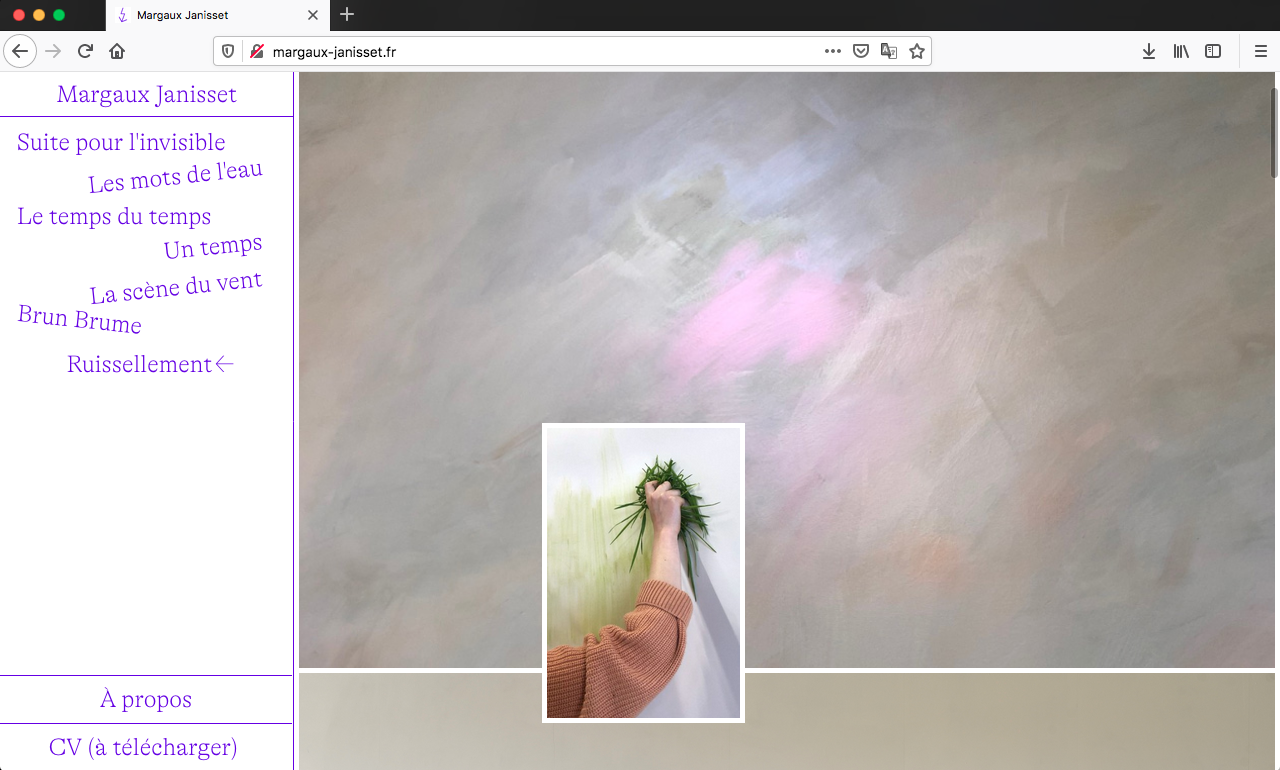1280x770 pixels.
Task: Go back to the previous page
Action: pyautogui.click(x=20, y=51)
